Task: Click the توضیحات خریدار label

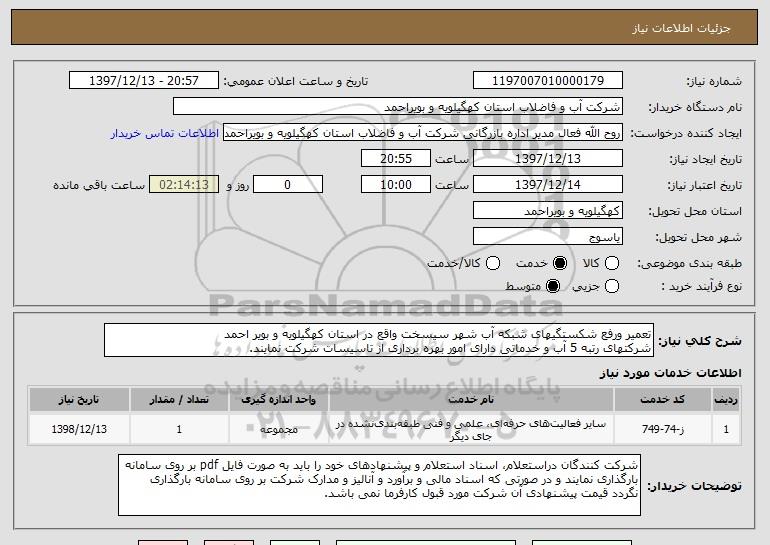Action: pos(694,486)
